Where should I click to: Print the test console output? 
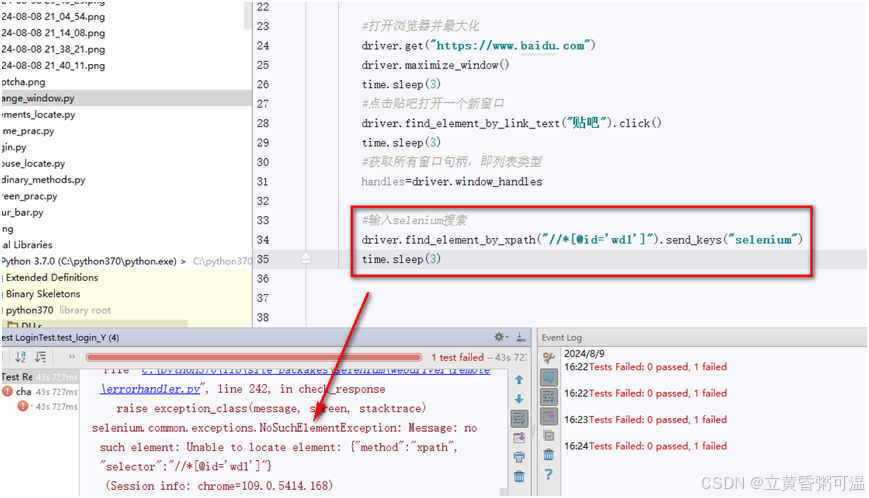[519, 457]
